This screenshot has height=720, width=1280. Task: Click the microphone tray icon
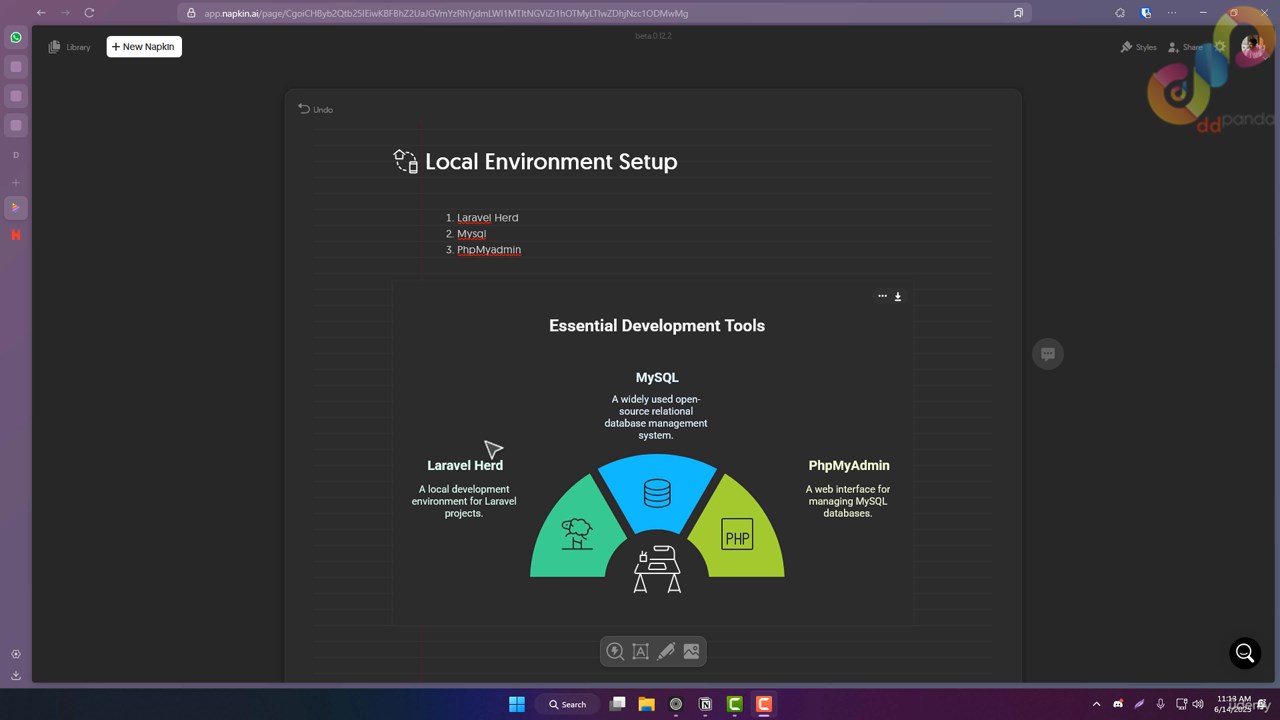pos(1160,704)
